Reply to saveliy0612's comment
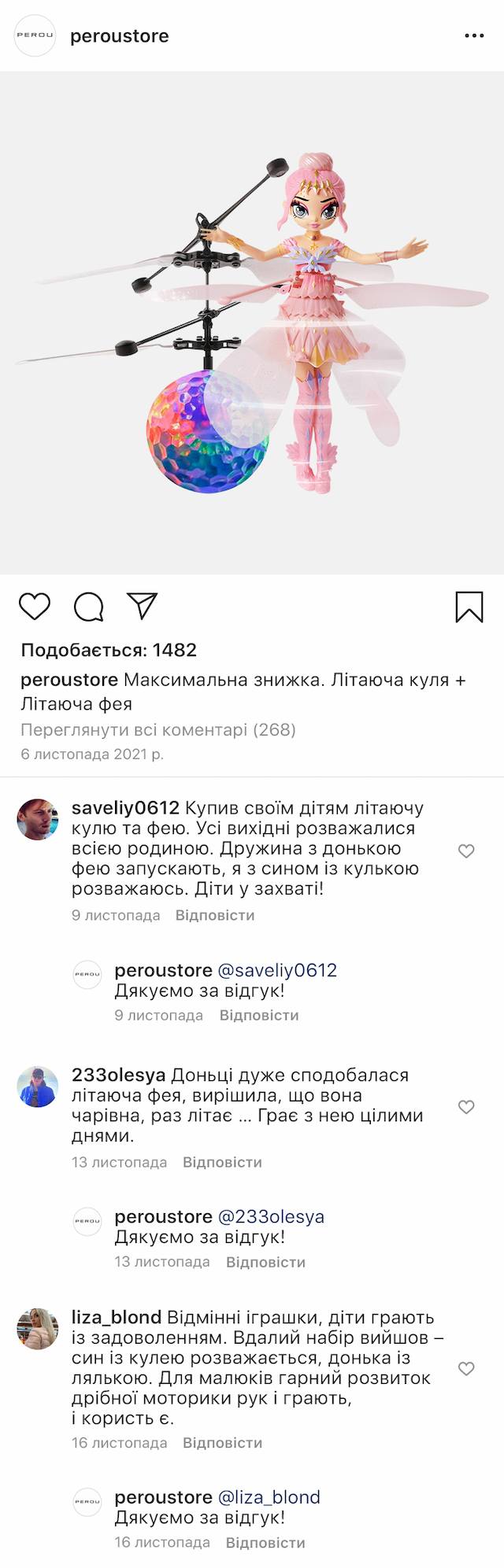The image size is (504, 1568). pyautogui.click(x=215, y=915)
